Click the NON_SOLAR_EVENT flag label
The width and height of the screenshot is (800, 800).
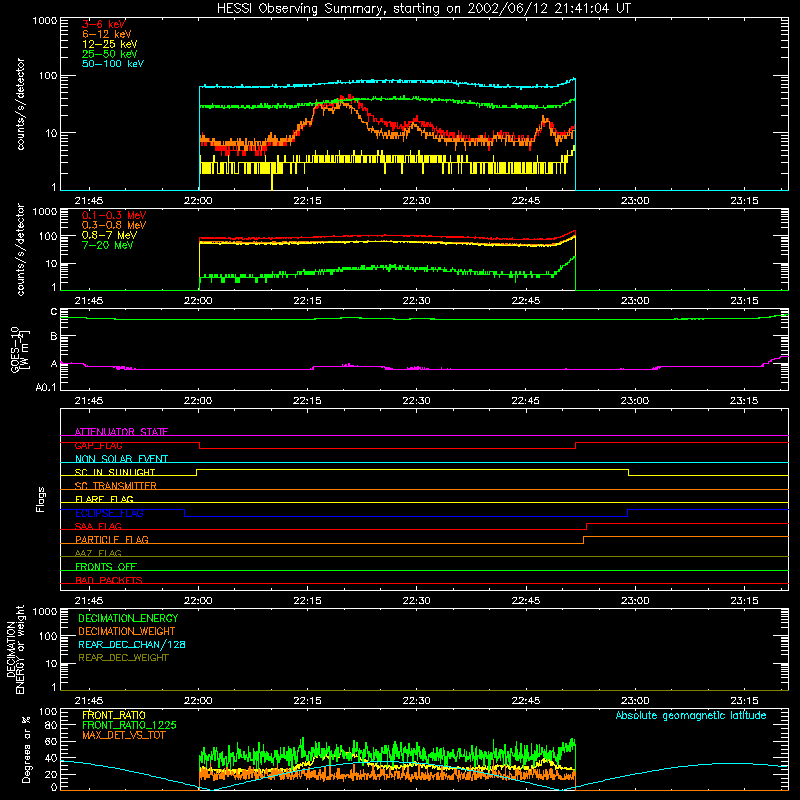pyautogui.click(x=121, y=459)
